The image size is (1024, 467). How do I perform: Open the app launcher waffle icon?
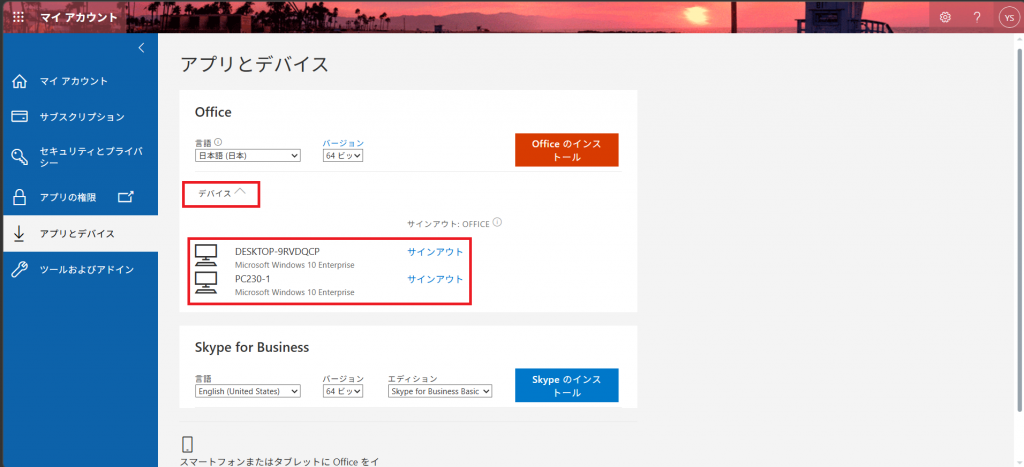click(x=18, y=17)
